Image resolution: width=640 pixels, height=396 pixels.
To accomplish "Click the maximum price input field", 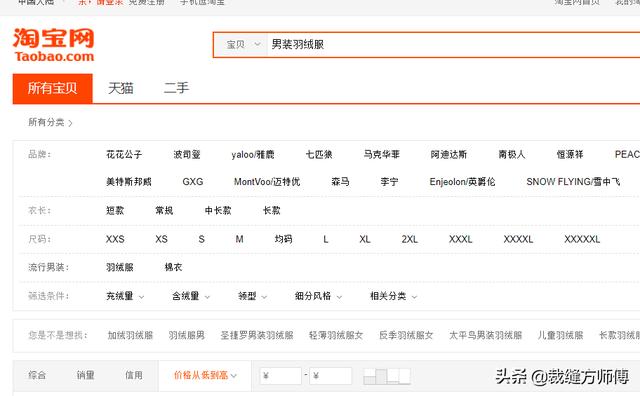I will coord(331,376).
